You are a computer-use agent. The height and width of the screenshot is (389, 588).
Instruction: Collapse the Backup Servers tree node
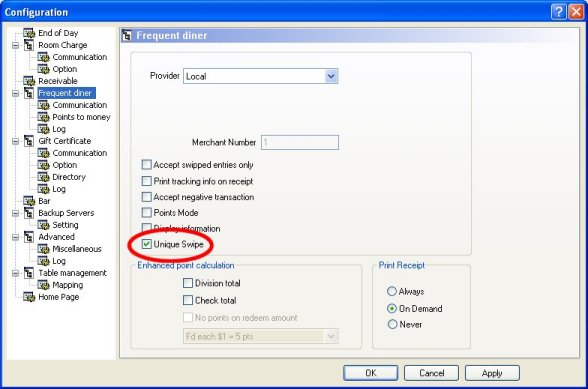pyautogui.click(x=15, y=213)
